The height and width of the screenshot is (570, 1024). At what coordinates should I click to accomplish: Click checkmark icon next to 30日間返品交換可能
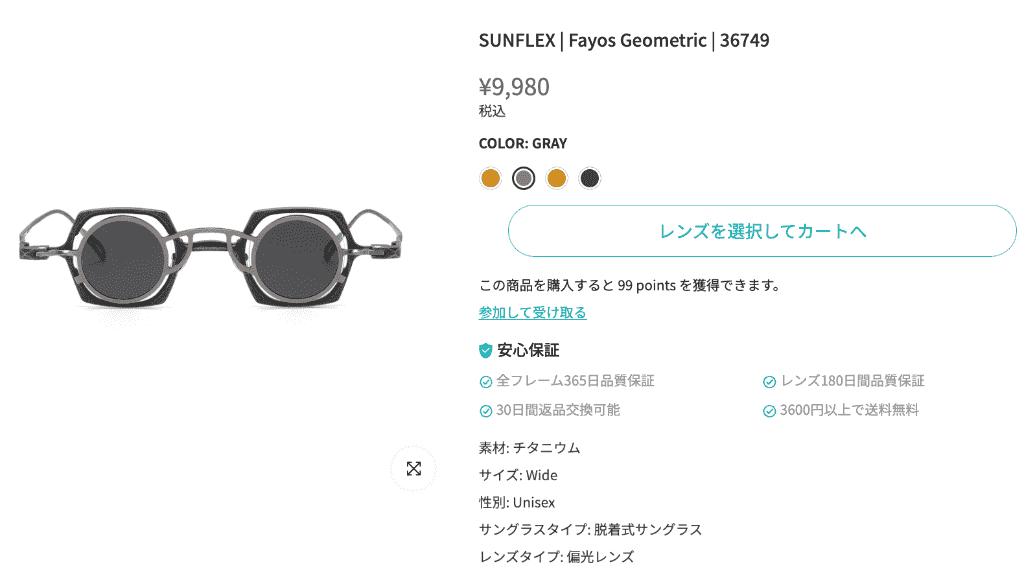486,410
